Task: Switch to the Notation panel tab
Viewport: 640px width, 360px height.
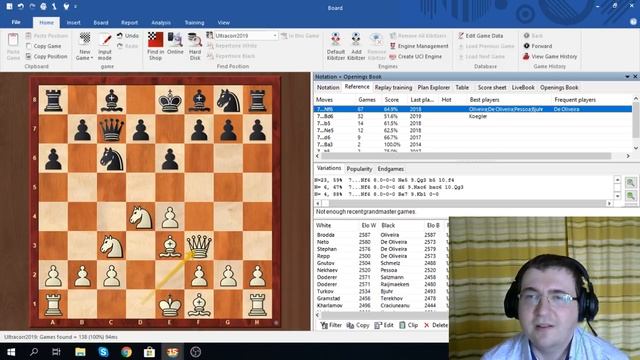Action: coord(328,87)
